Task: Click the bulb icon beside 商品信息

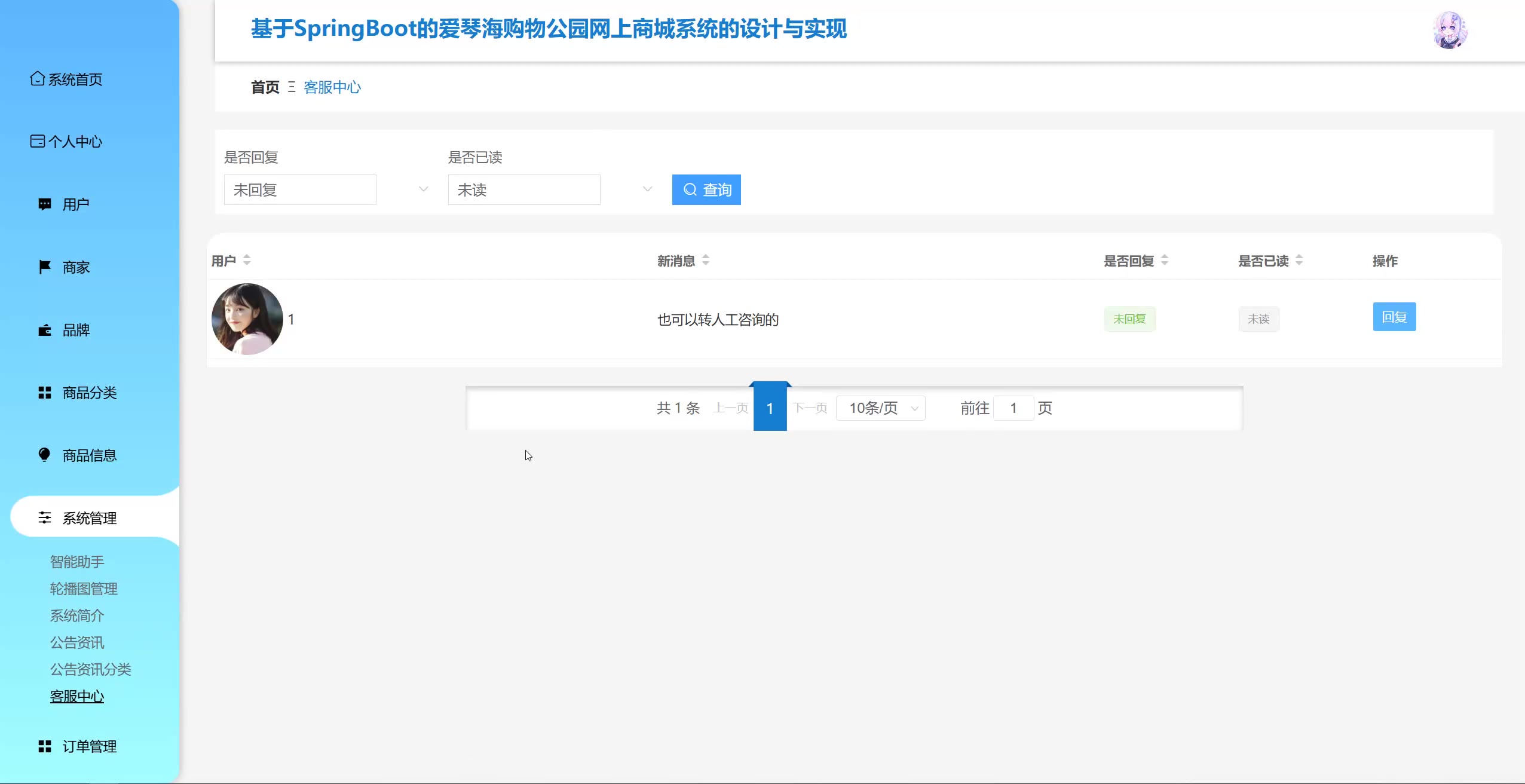Action: pos(45,455)
